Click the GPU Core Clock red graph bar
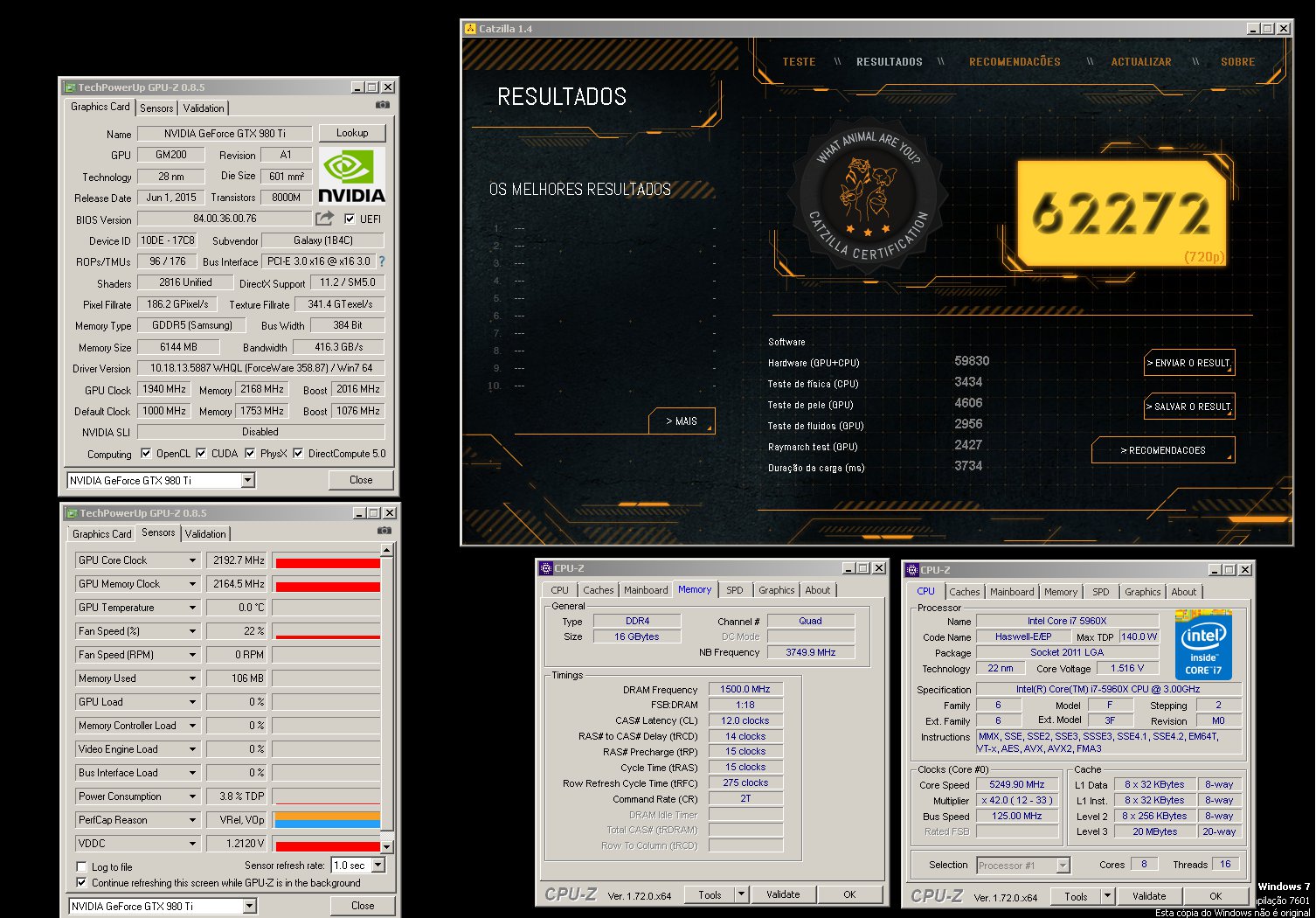The height and width of the screenshot is (918, 1316). (x=328, y=563)
